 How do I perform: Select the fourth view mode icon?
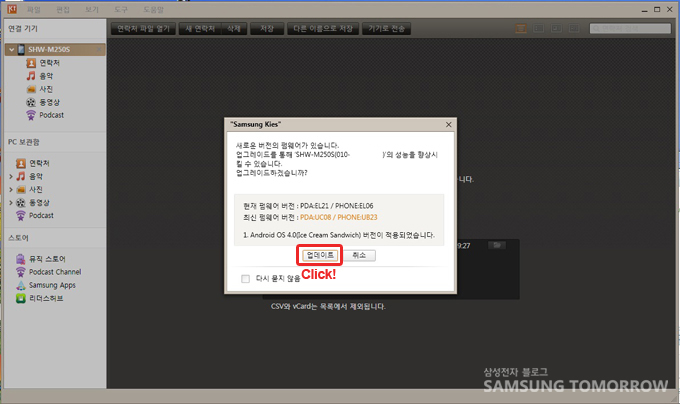[x=574, y=29]
